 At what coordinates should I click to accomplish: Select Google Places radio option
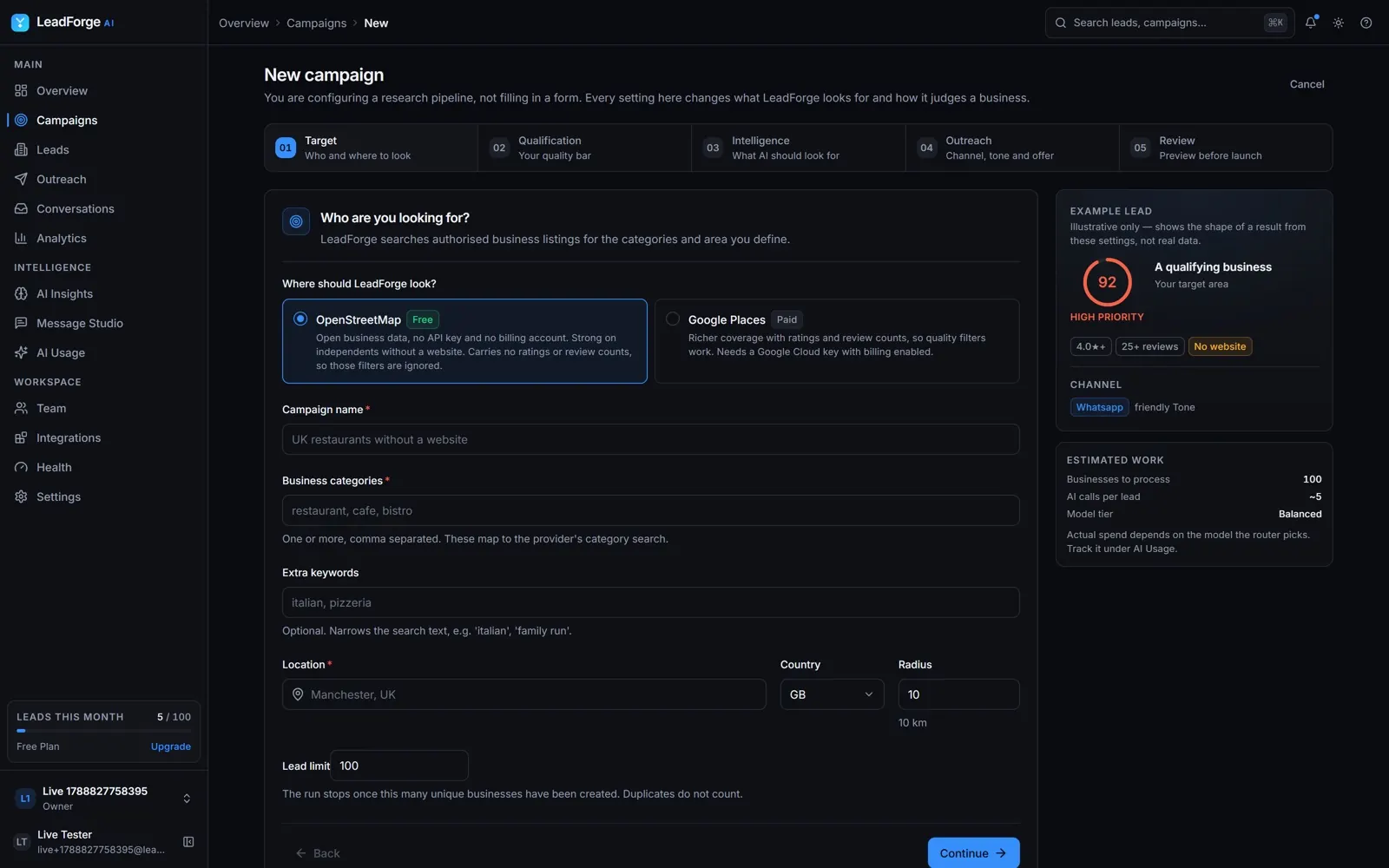tap(673, 319)
